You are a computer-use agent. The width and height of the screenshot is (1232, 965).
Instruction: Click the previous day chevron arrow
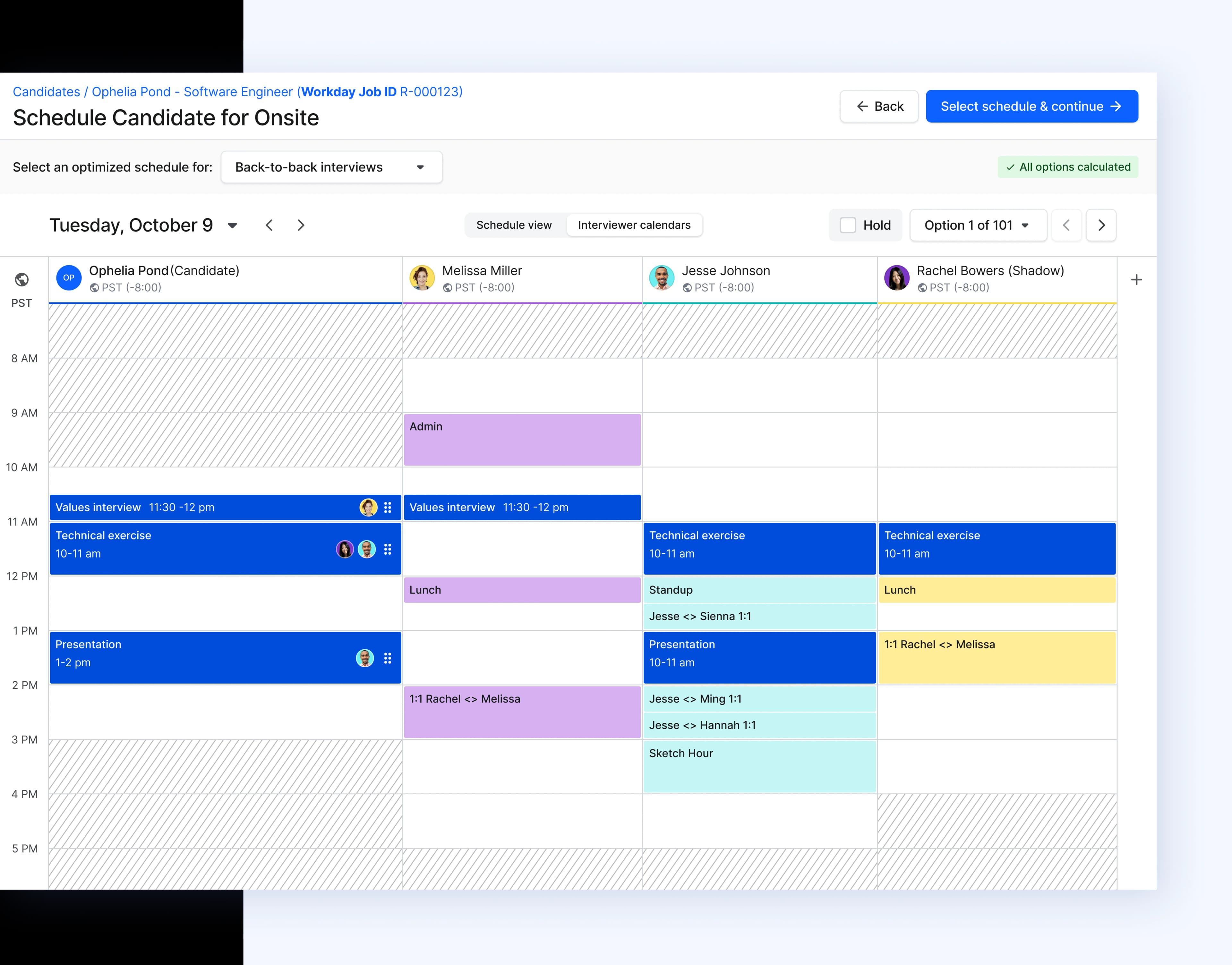point(269,225)
